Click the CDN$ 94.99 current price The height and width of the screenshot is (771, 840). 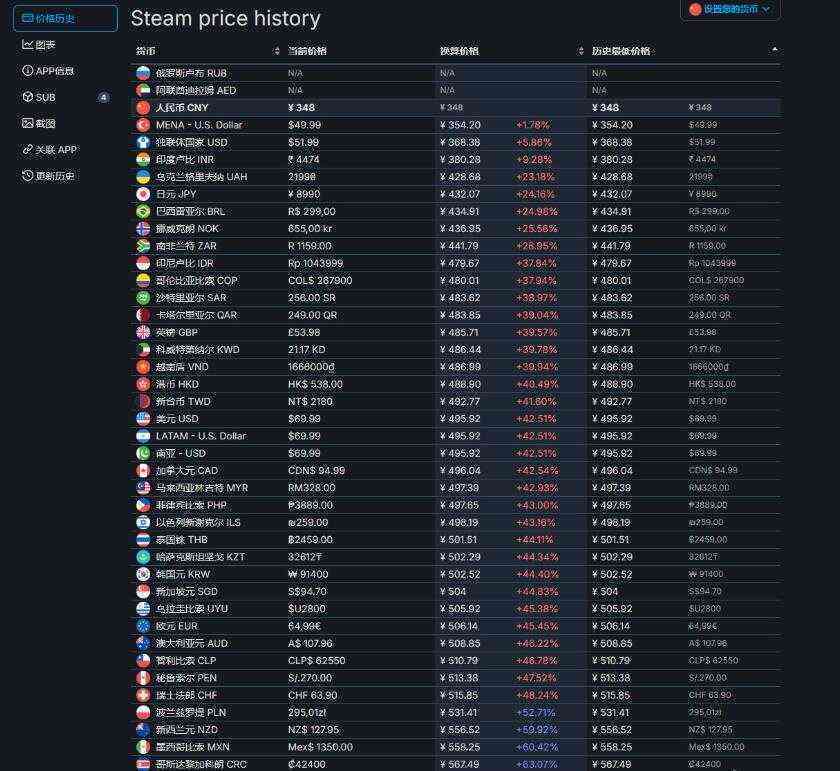[x=317, y=470]
